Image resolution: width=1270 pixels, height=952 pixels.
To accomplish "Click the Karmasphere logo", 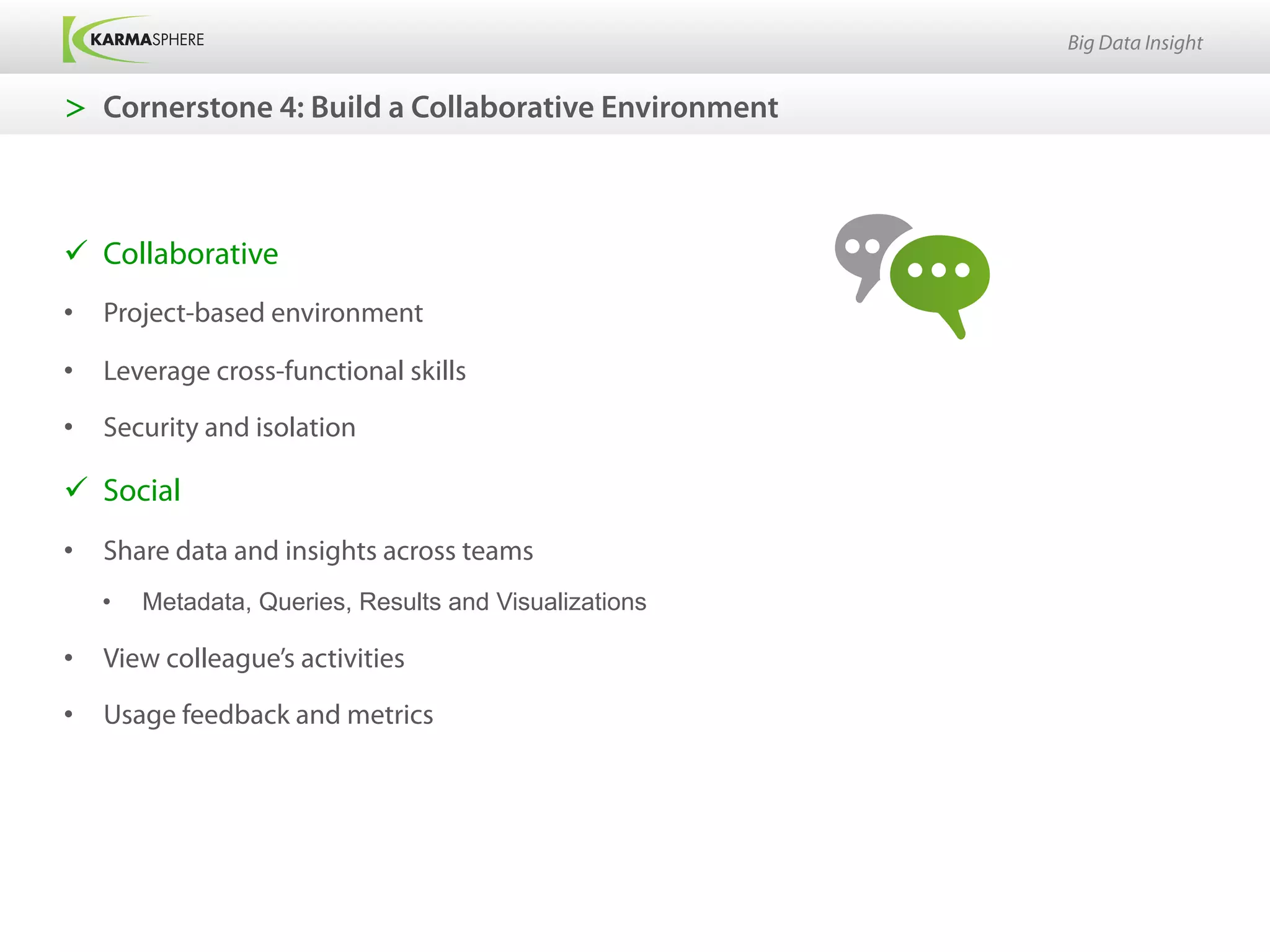I will [x=133, y=40].
